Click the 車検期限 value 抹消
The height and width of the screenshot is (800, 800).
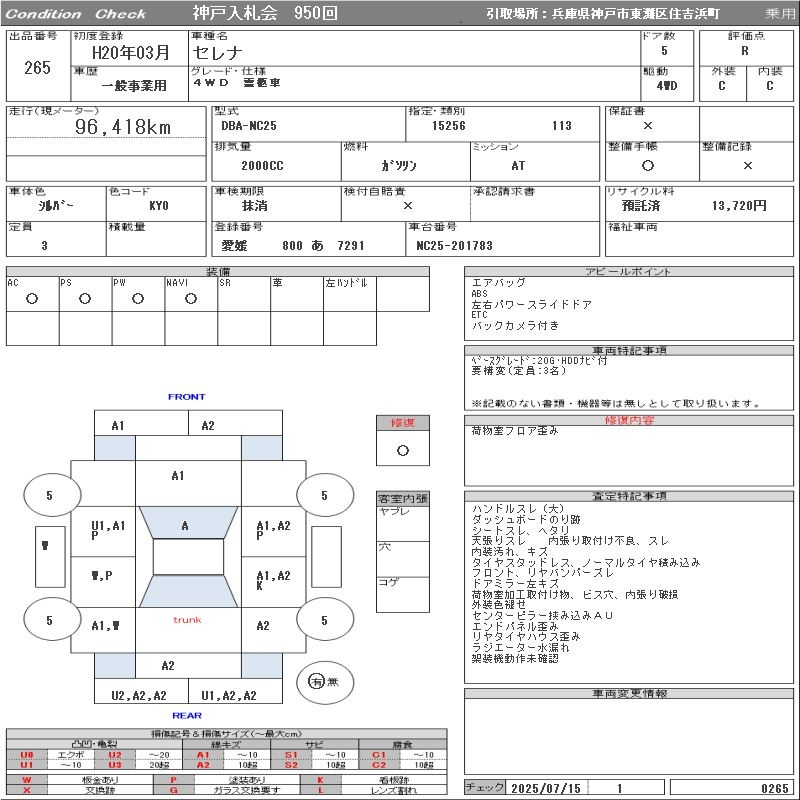255,206
